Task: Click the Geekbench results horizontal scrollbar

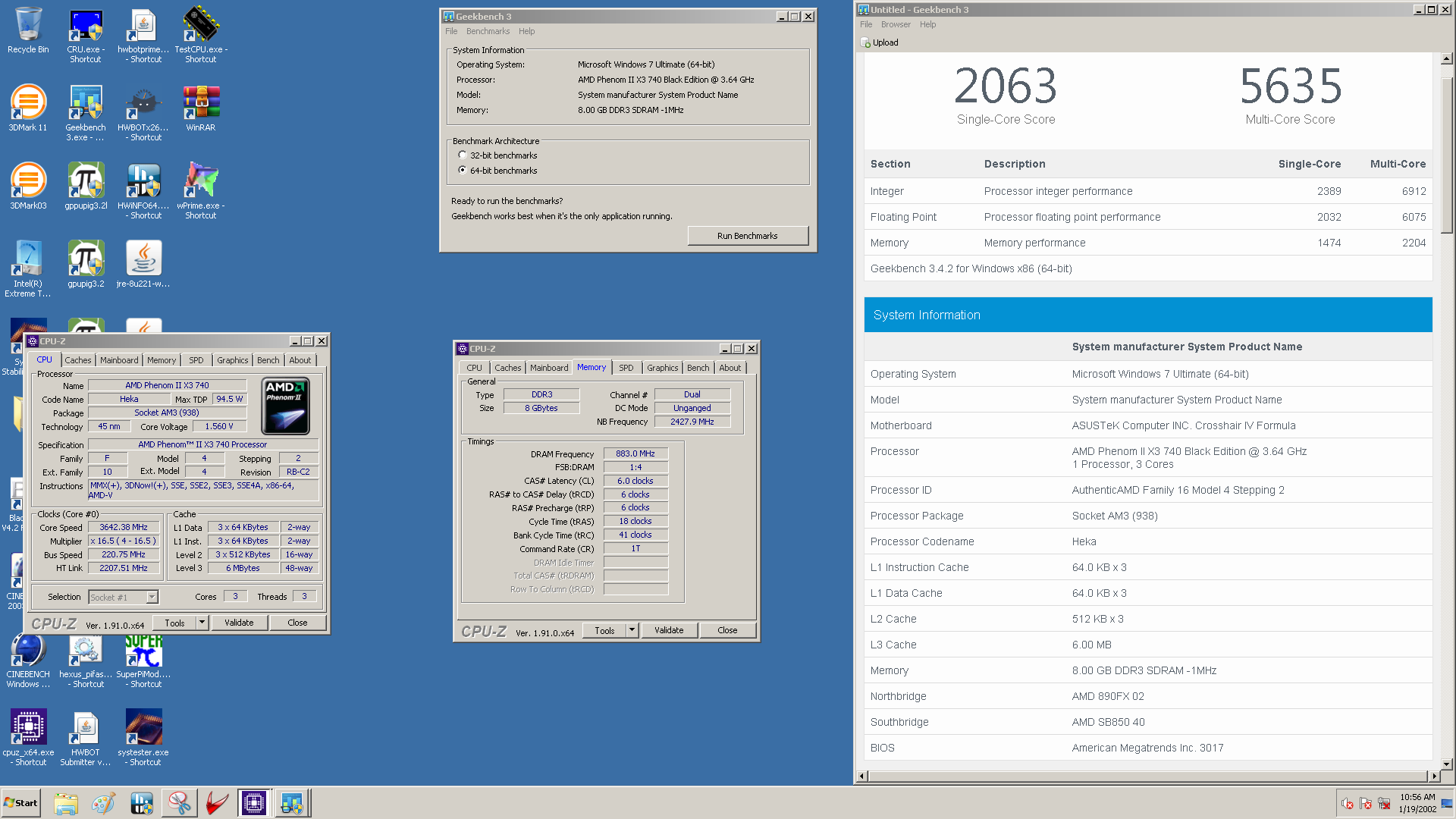Action: [1147, 776]
